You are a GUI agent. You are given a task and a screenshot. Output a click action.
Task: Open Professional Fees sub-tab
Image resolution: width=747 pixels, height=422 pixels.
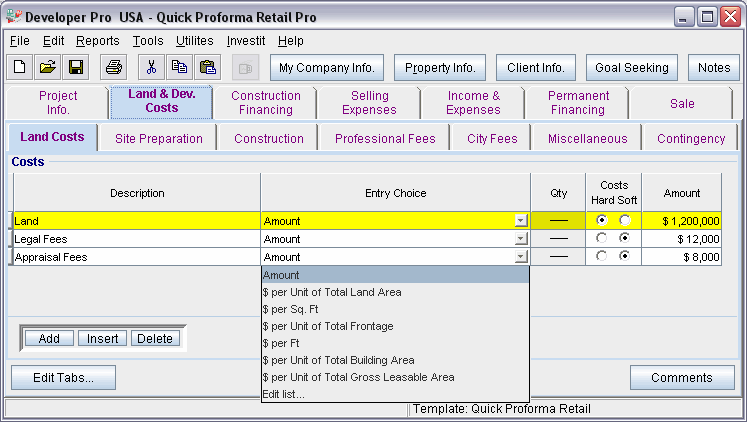385,139
